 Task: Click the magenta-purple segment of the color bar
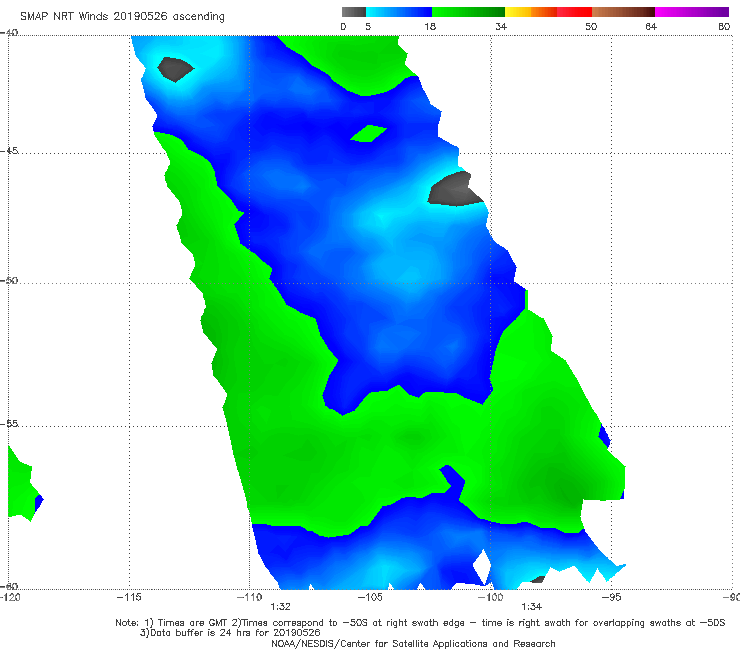[x=692, y=12]
